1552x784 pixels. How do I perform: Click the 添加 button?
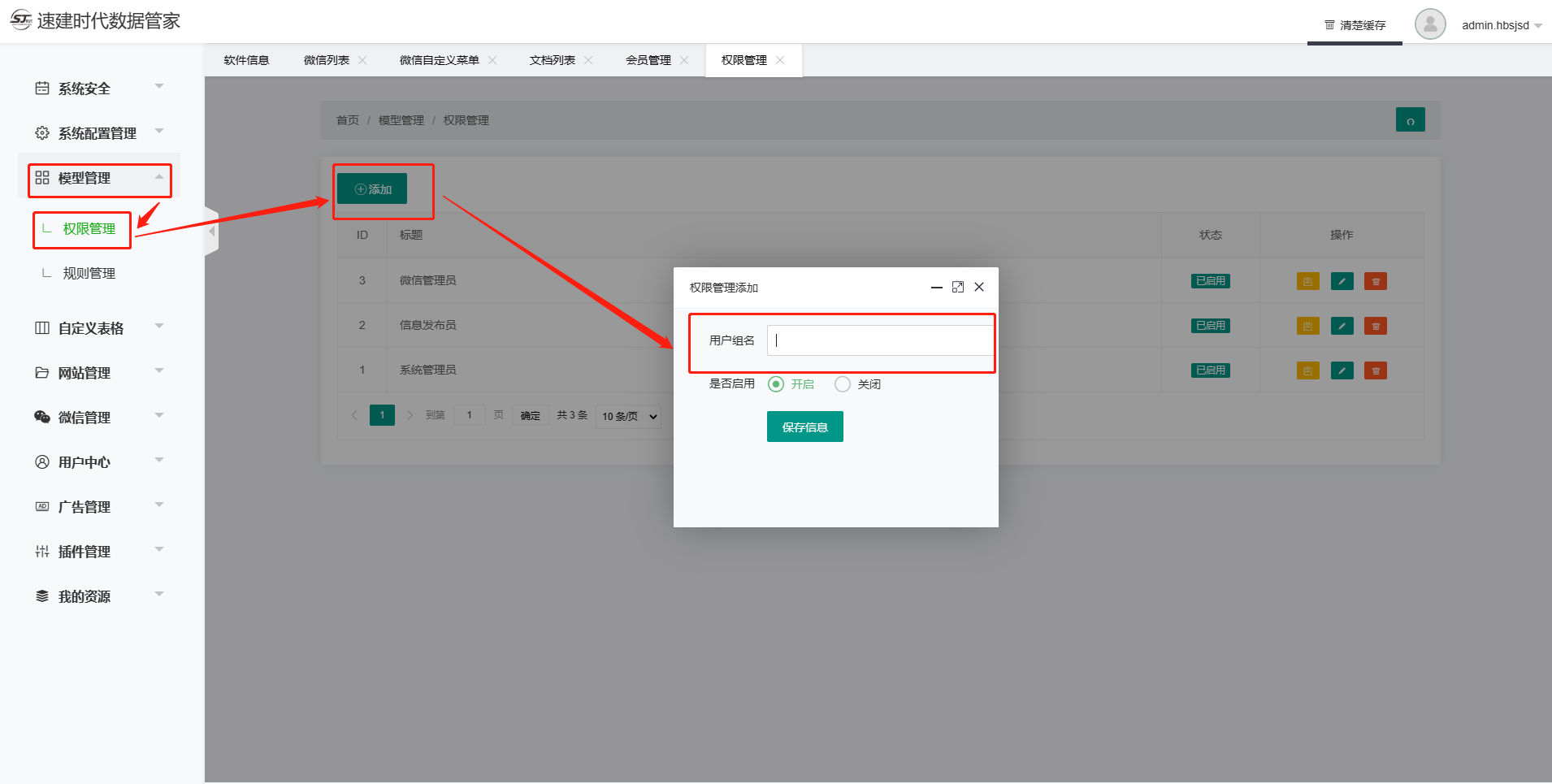point(372,188)
